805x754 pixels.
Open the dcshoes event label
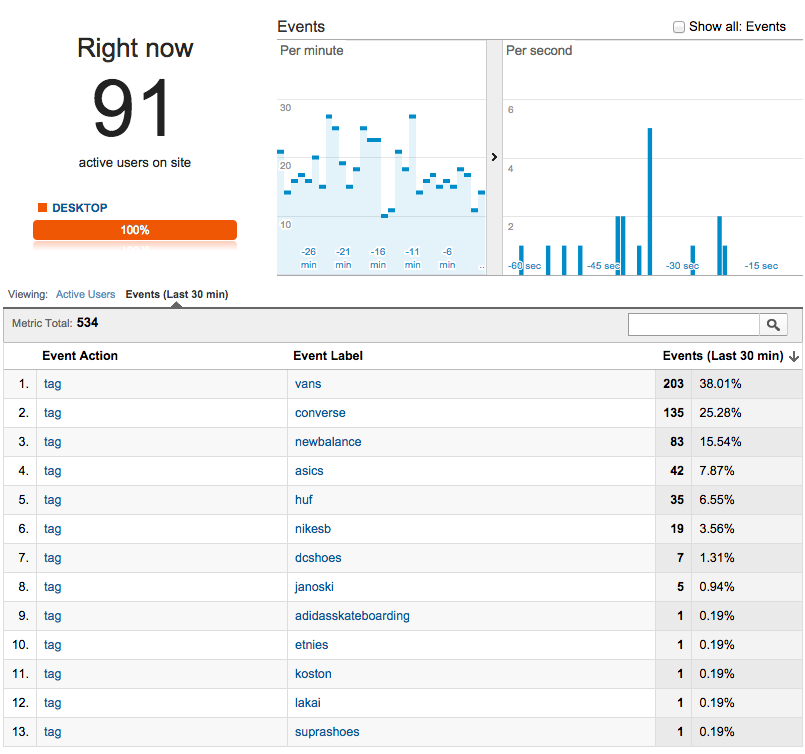click(x=318, y=558)
